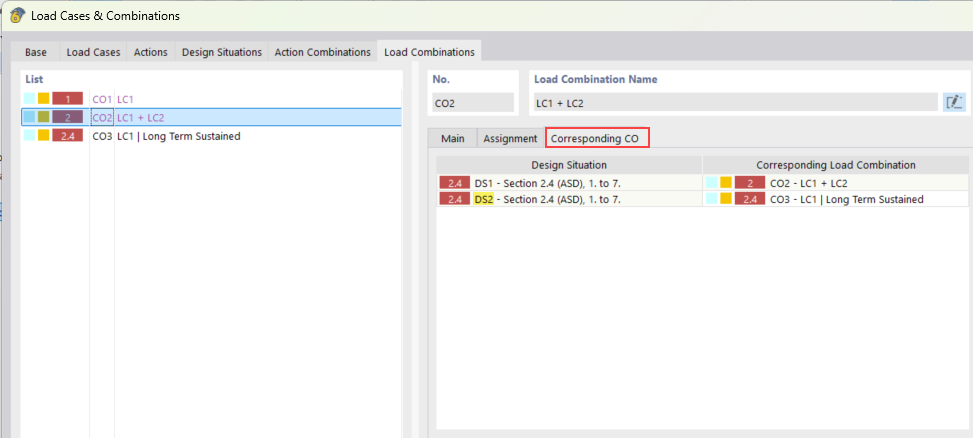
Task: Select the DS2 Section 2.4 (ASD) cell
Action: (x=569, y=199)
